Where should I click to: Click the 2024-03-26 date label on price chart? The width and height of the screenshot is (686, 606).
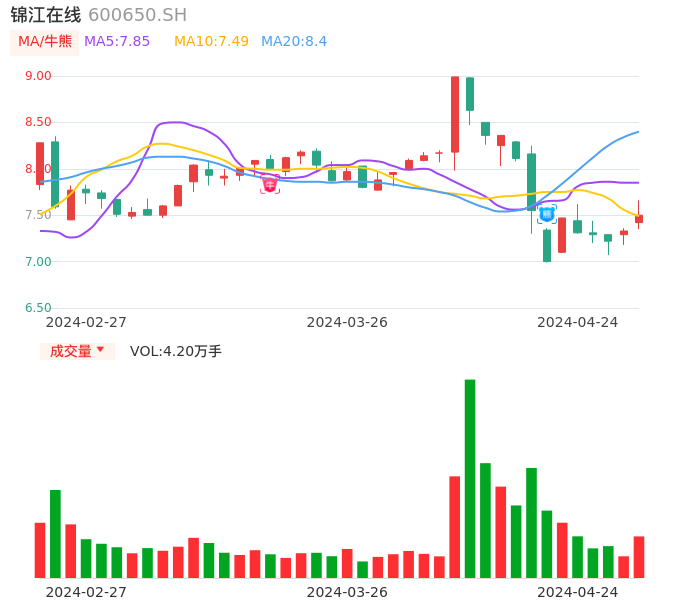(x=347, y=322)
